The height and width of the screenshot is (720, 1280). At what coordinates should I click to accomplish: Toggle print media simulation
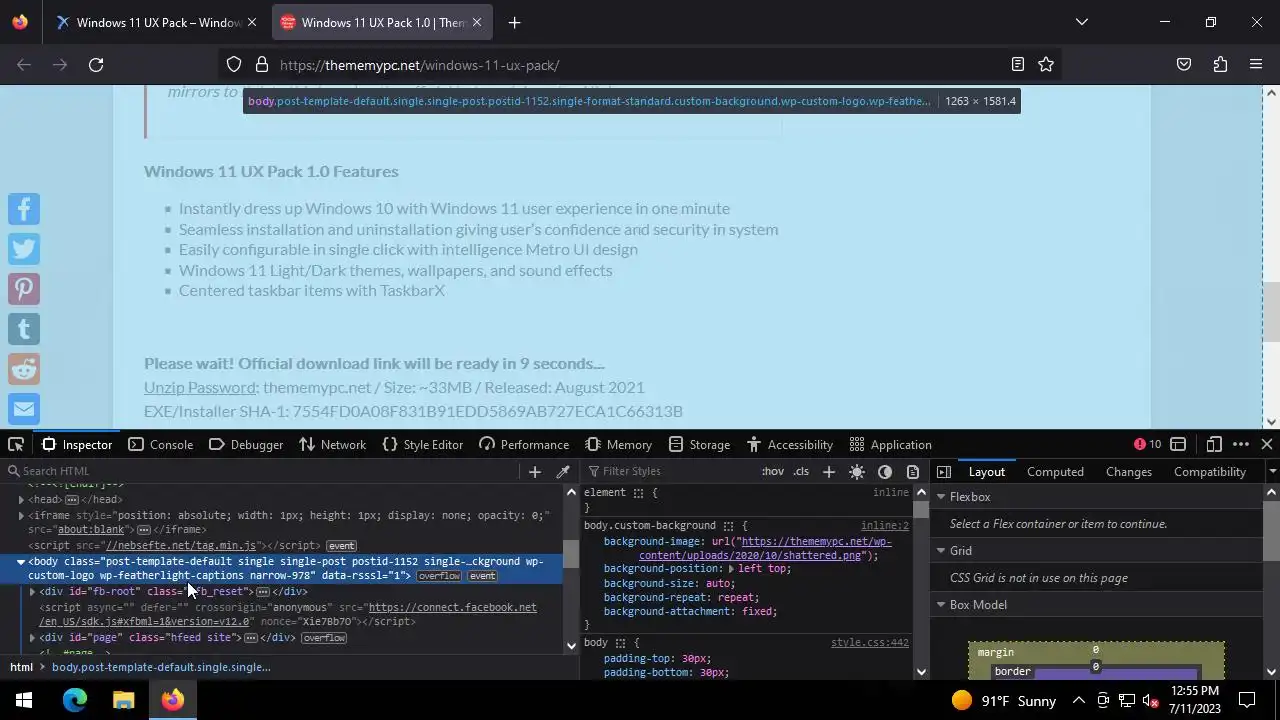[x=913, y=471]
